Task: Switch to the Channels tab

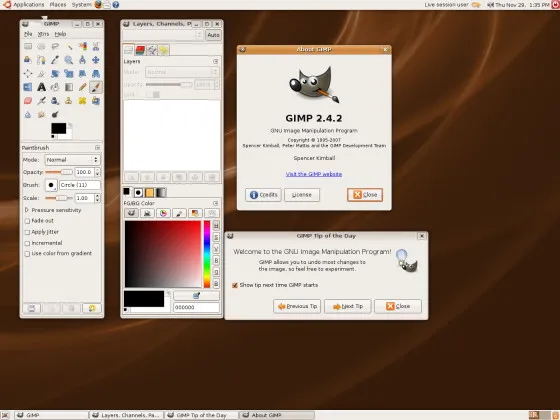Action: pos(140,50)
